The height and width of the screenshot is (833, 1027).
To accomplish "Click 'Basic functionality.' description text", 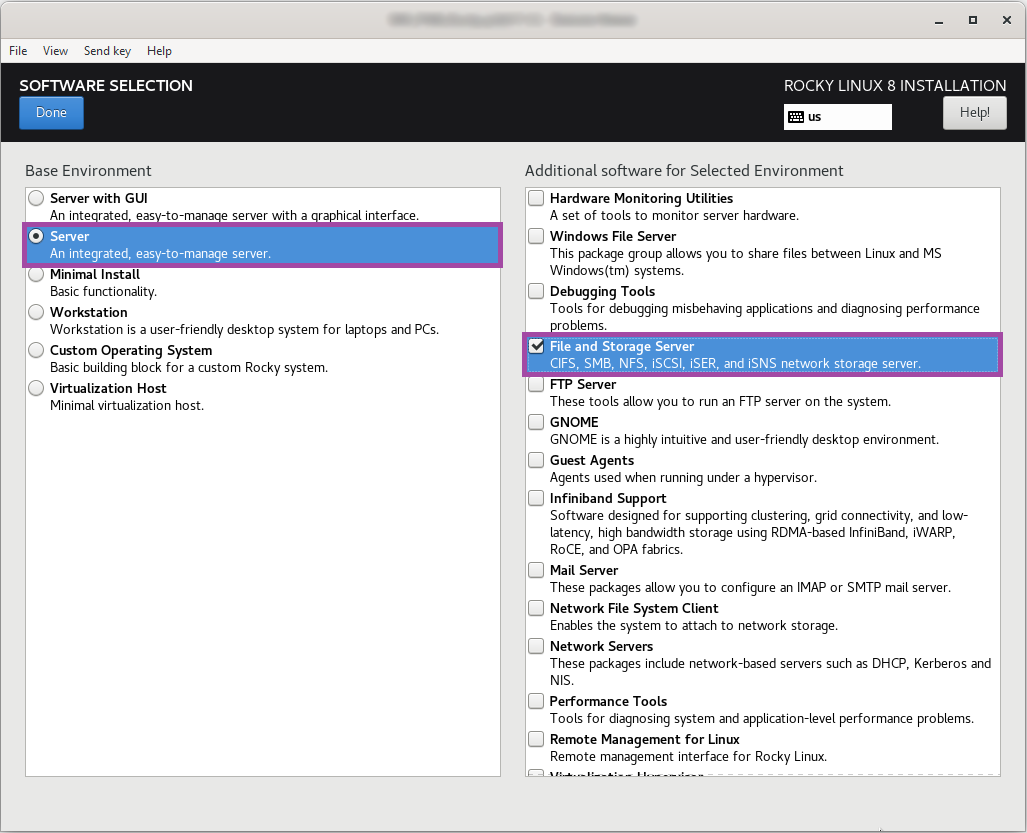I will coord(103,291).
